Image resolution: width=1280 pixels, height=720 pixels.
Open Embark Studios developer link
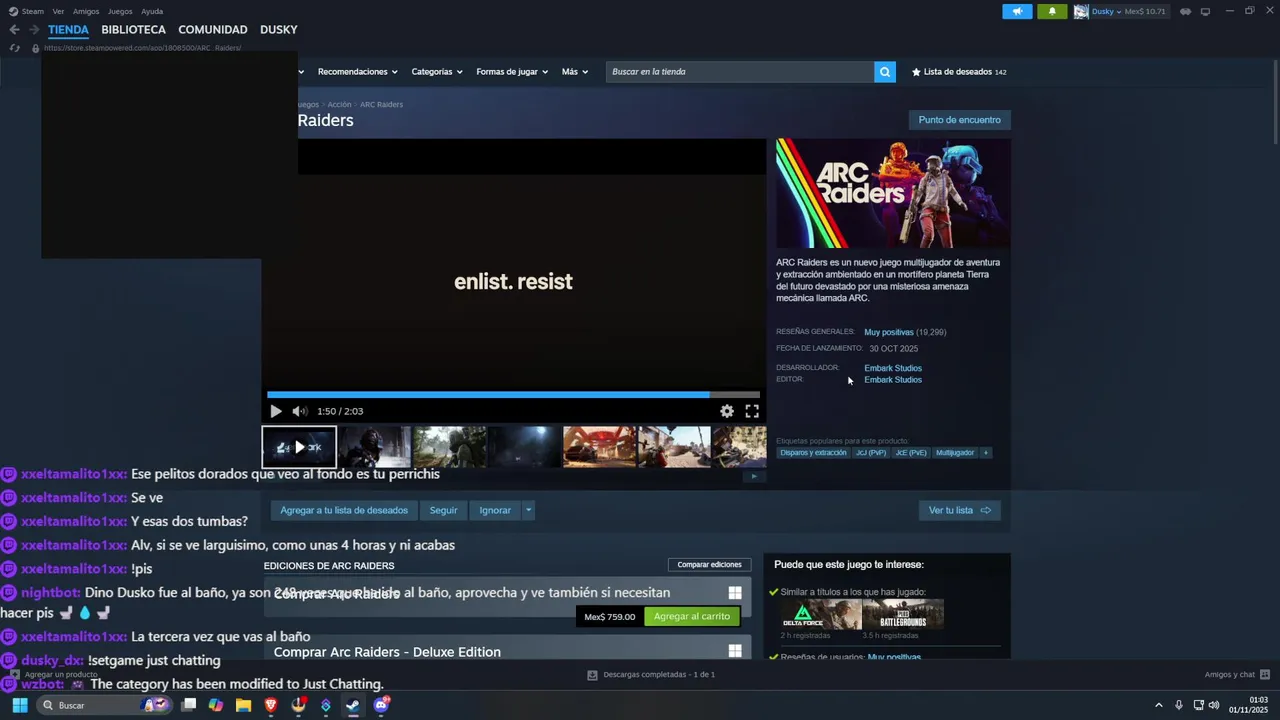[893, 368]
